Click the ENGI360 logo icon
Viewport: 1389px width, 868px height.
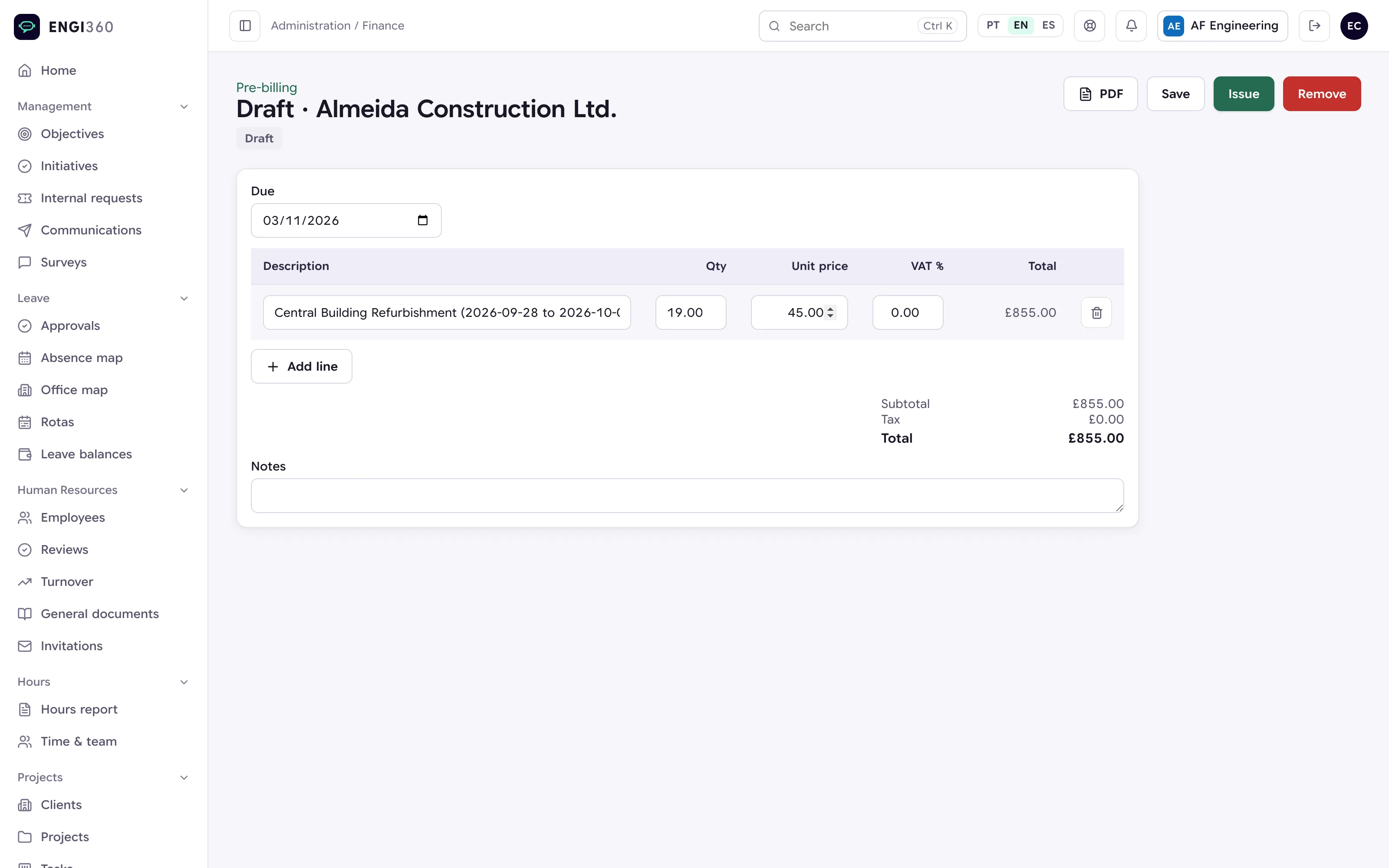pos(27,26)
